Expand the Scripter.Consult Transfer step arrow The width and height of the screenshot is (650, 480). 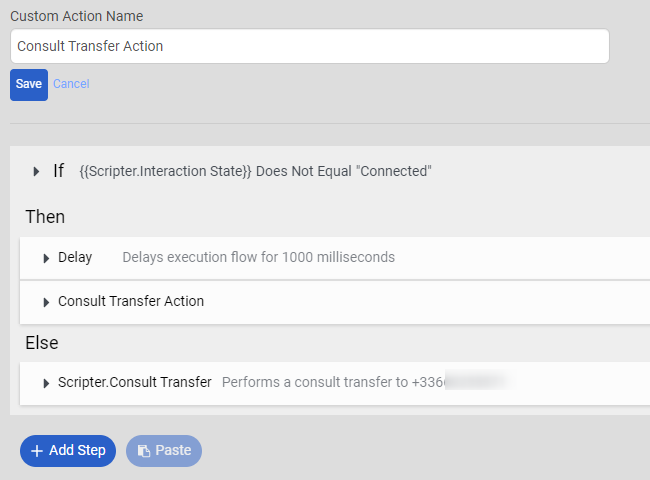coord(46,383)
